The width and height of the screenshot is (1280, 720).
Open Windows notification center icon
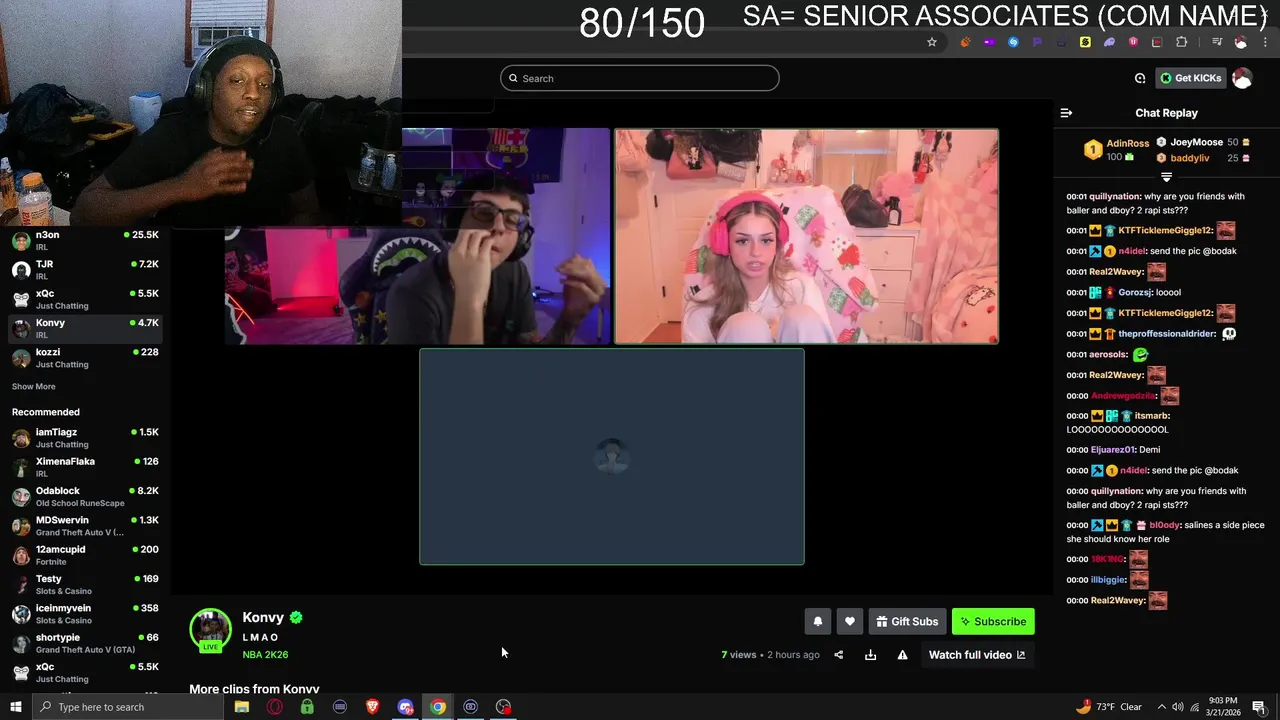(x=1259, y=707)
